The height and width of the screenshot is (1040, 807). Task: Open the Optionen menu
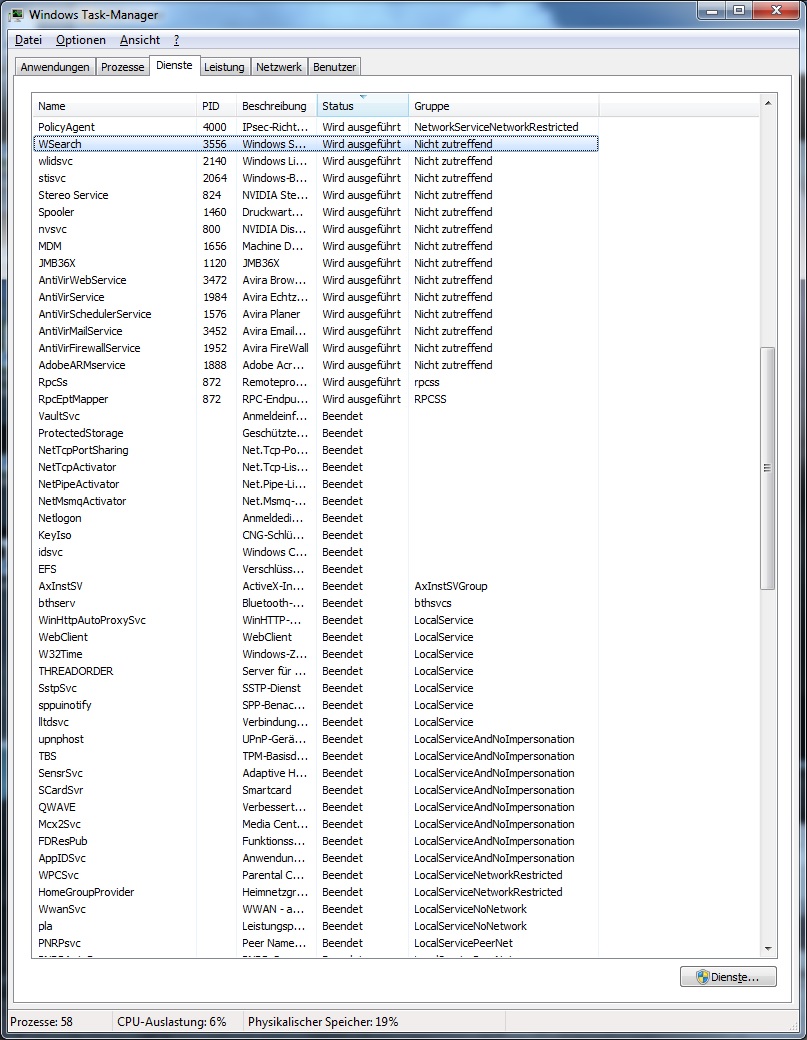coord(81,40)
